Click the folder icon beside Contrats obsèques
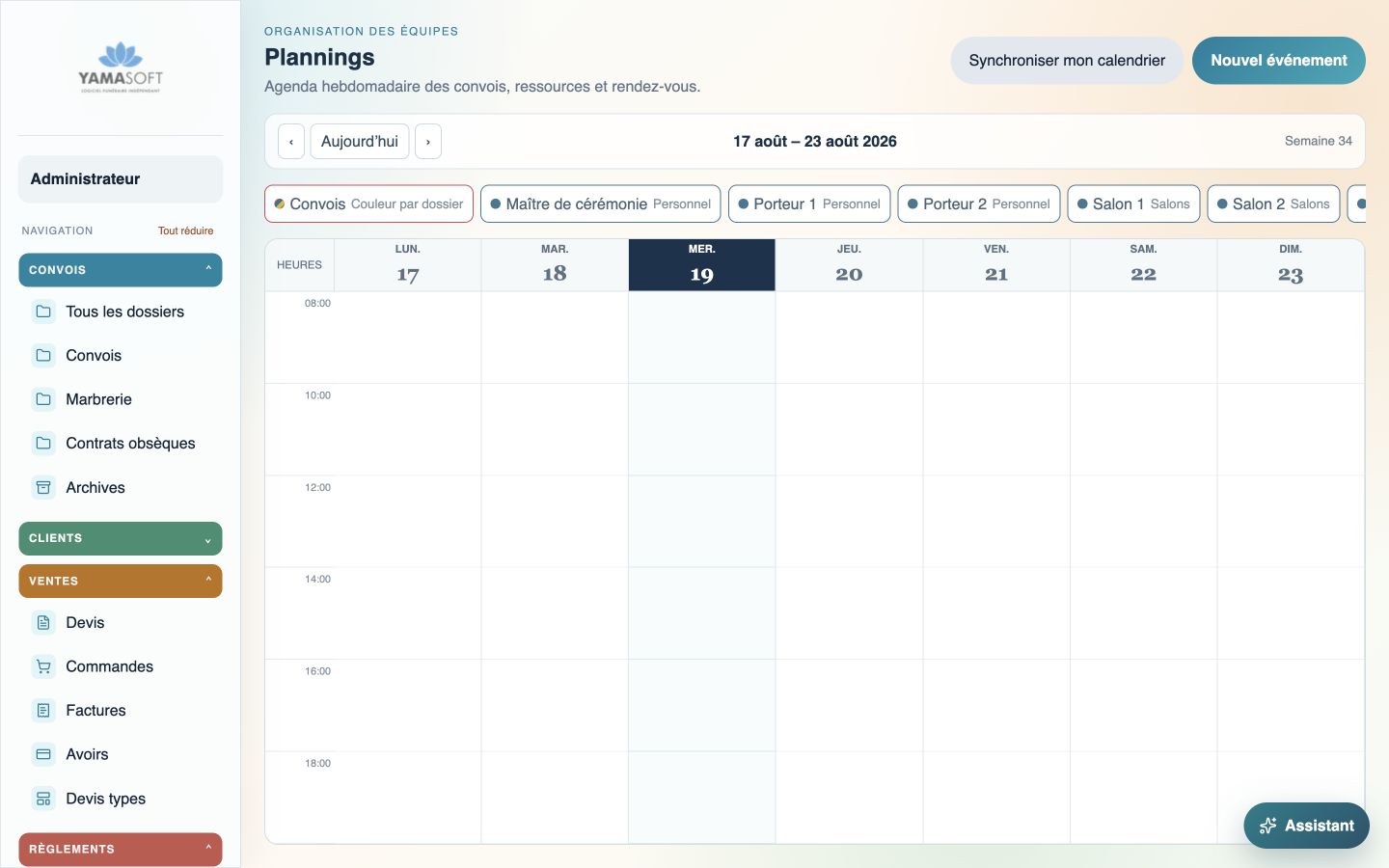 tap(43, 444)
